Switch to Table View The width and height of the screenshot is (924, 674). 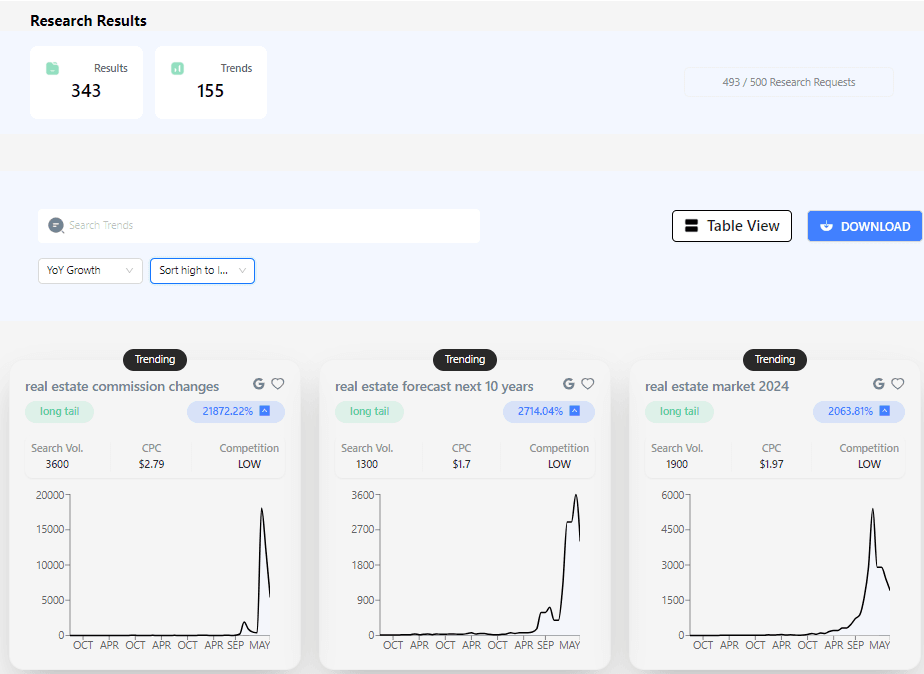[x=731, y=226]
